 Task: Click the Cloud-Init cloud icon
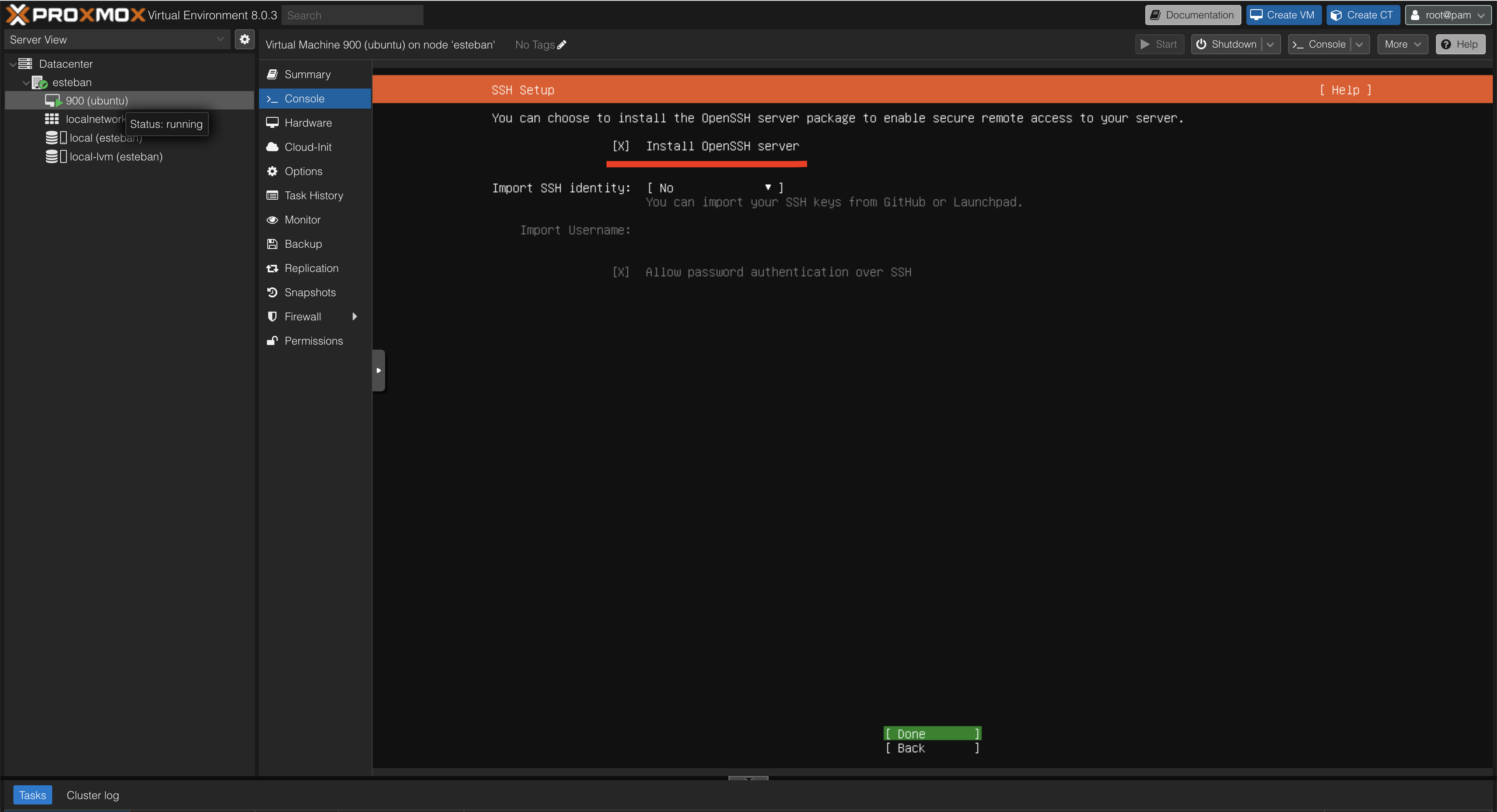pyautogui.click(x=272, y=147)
